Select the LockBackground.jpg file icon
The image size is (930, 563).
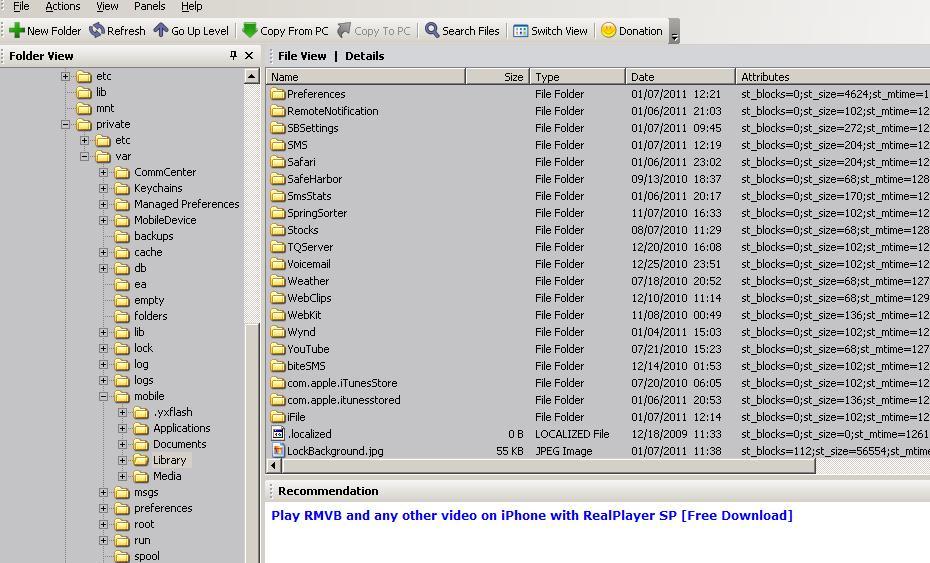click(278, 451)
